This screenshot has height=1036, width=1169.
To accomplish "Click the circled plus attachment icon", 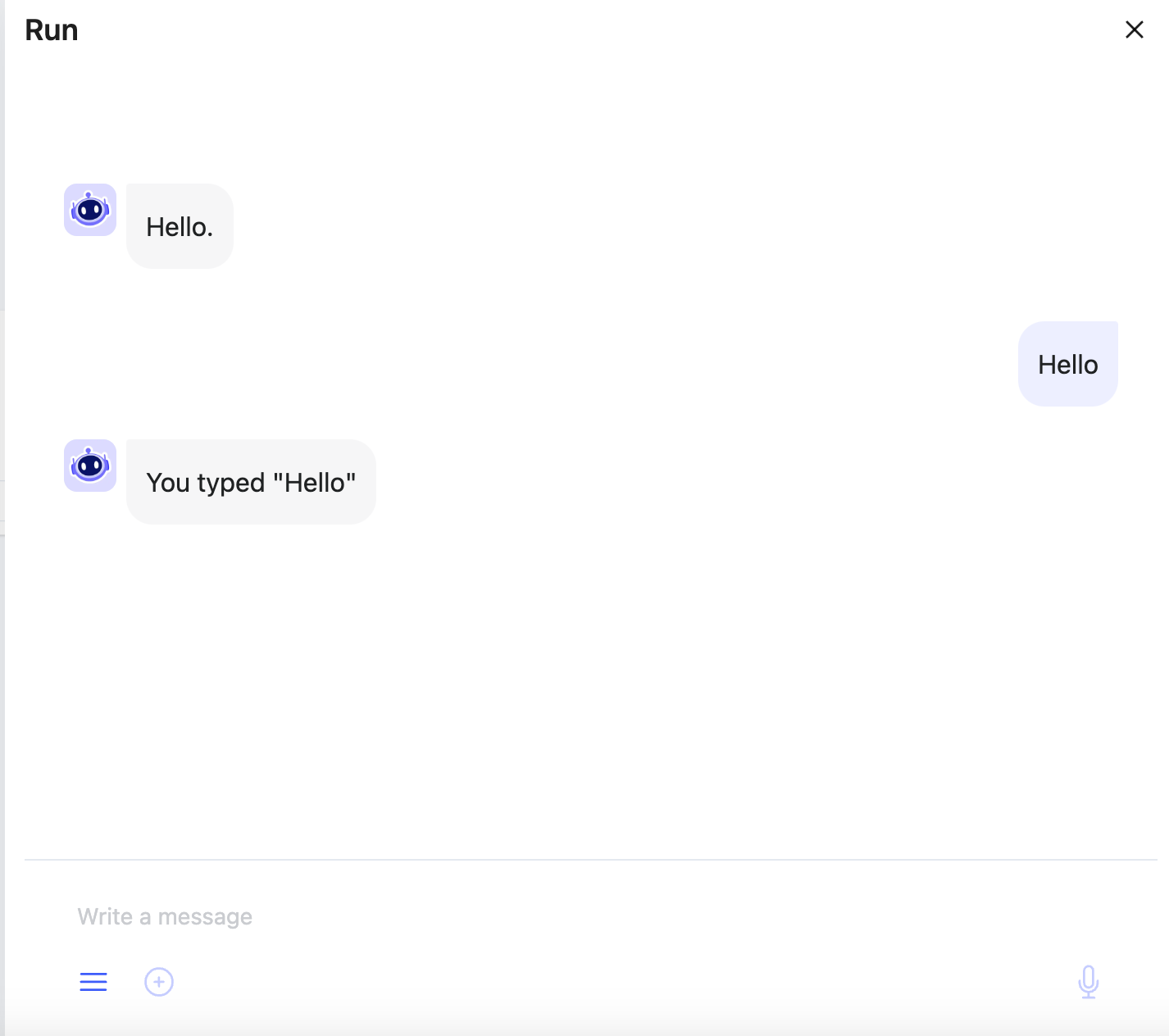I will [x=159, y=982].
